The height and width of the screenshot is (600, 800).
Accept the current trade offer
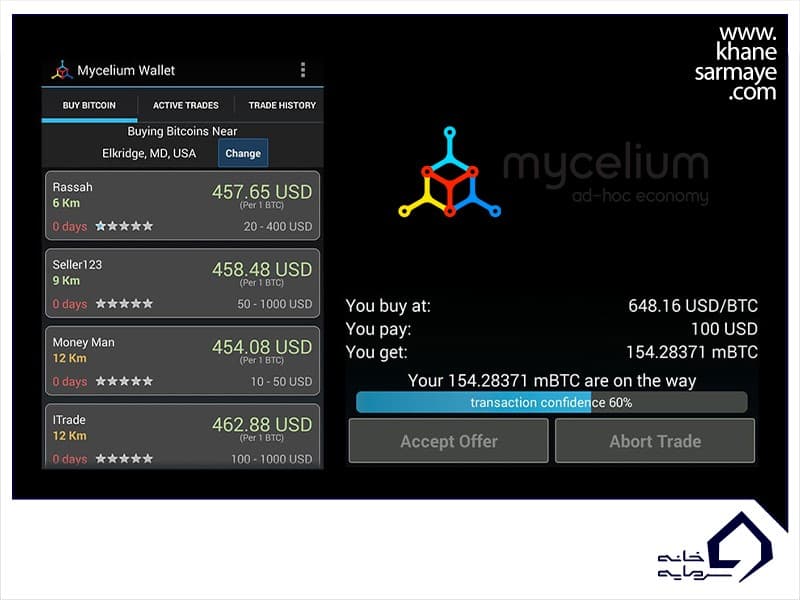pos(448,441)
